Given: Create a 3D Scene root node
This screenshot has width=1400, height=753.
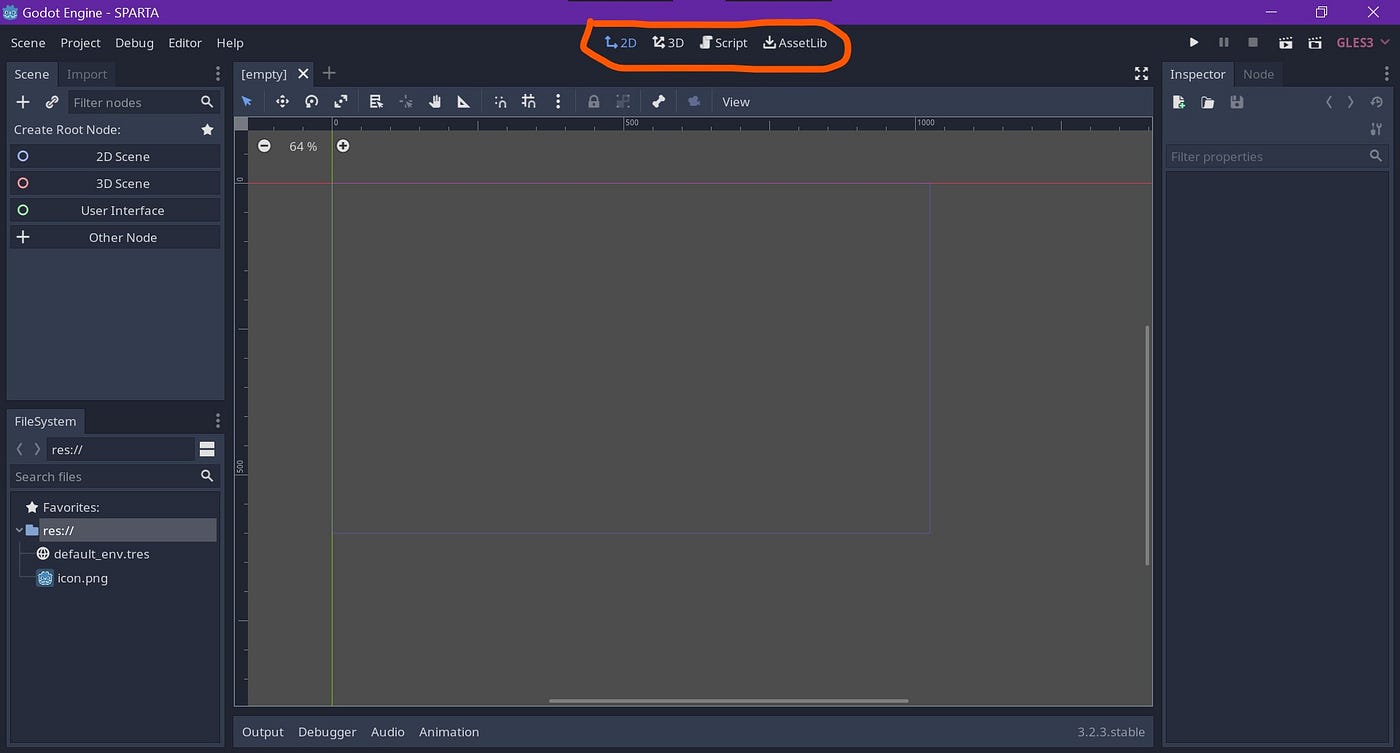Looking at the screenshot, I should click(x=115, y=183).
